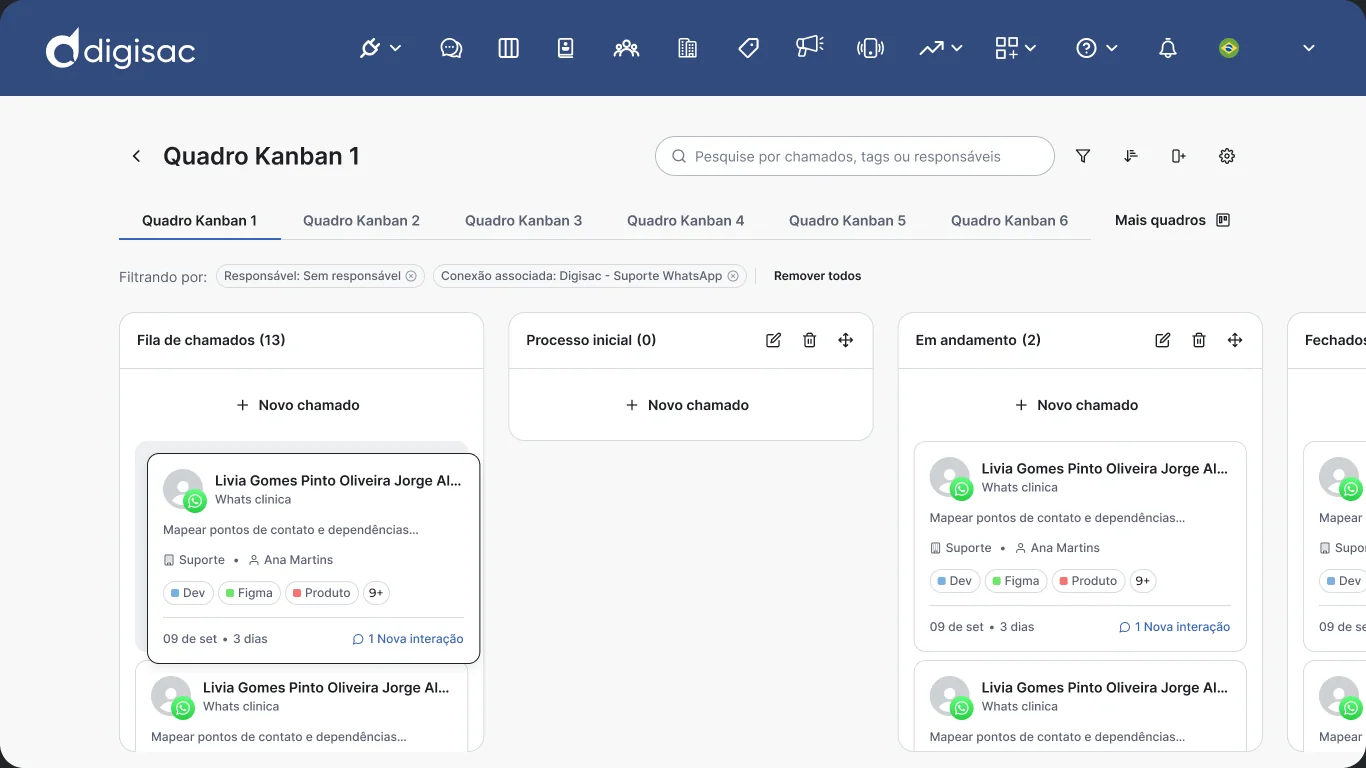Remove the Responsável: Sem responsável filter
The image size is (1366, 768).
411,276
